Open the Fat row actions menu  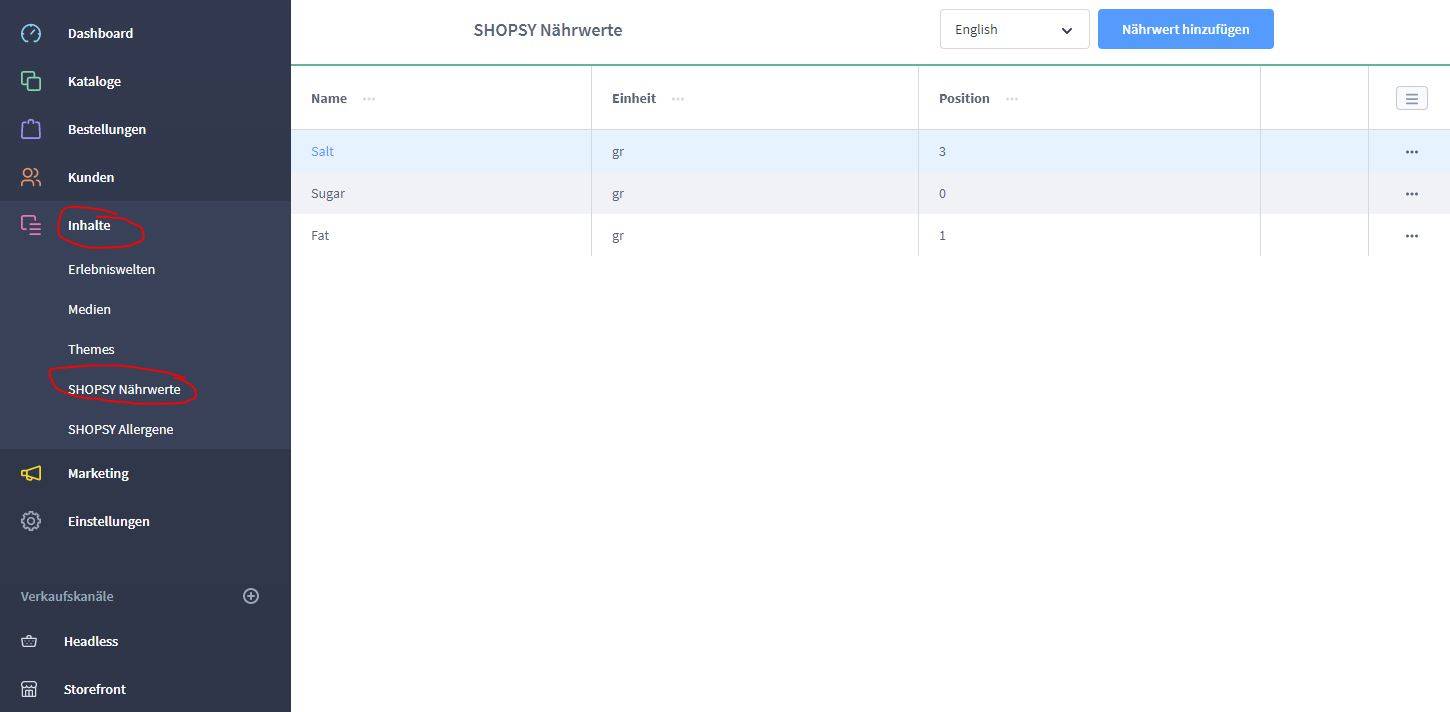pyautogui.click(x=1411, y=236)
